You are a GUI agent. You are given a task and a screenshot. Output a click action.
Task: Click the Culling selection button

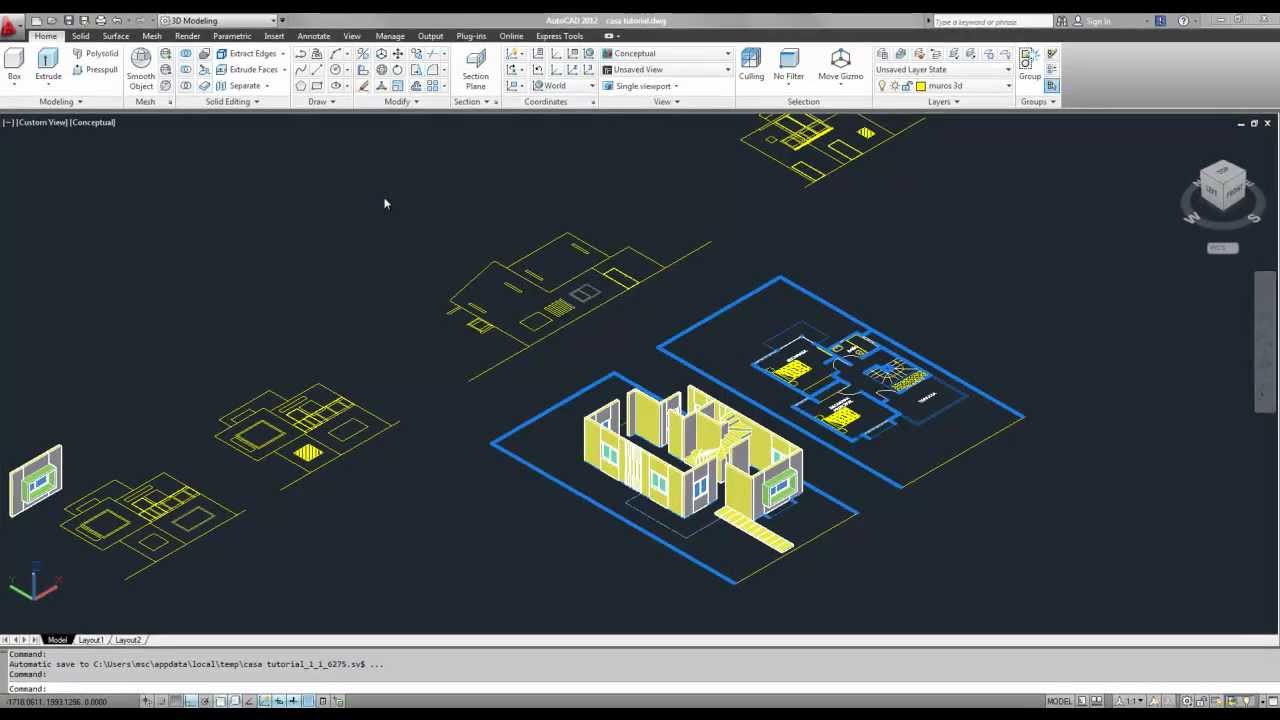(751, 65)
